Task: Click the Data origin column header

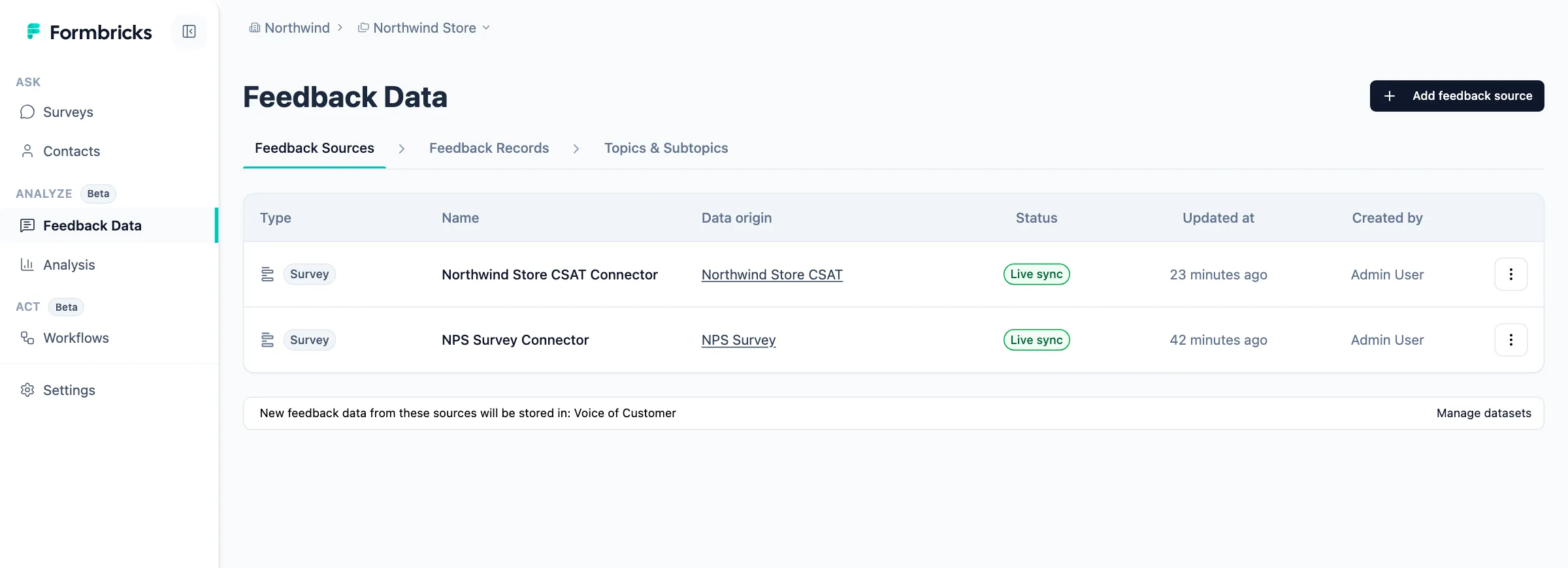Action: pos(736,218)
